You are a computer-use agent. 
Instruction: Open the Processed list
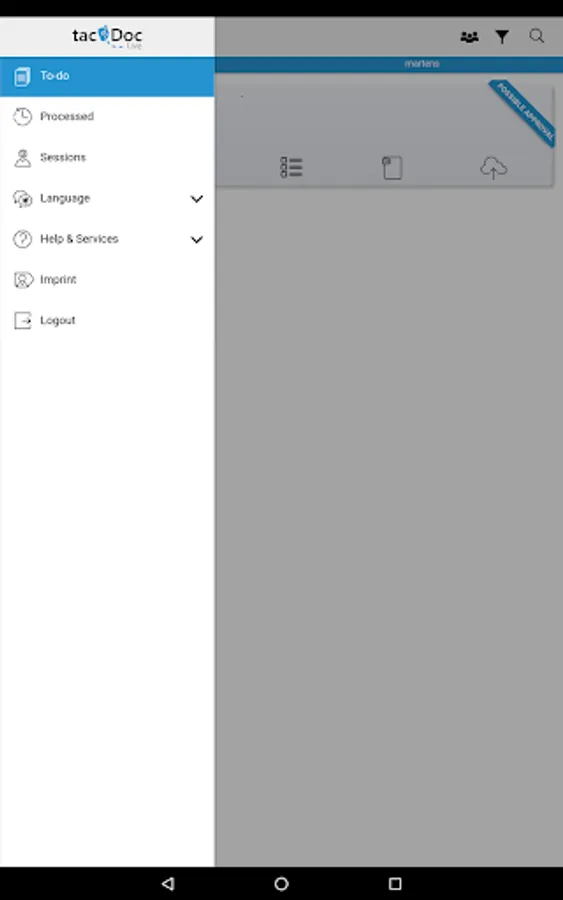(x=107, y=117)
